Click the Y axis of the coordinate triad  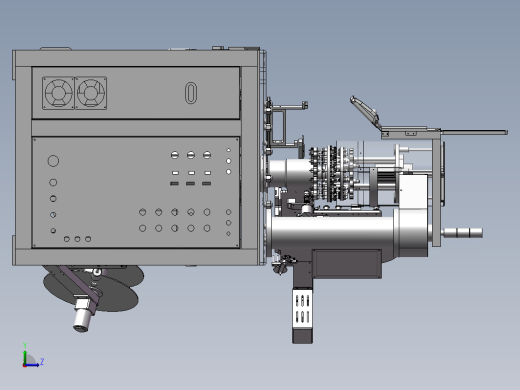[25, 354]
